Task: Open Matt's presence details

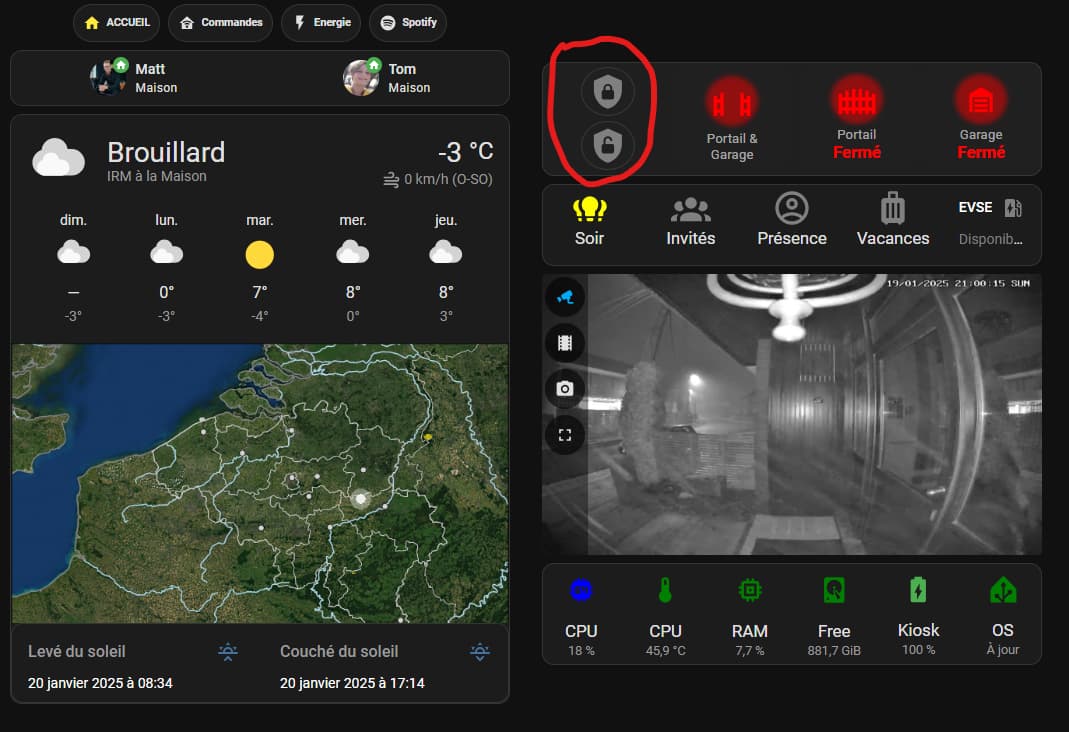Action: [134, 78]
